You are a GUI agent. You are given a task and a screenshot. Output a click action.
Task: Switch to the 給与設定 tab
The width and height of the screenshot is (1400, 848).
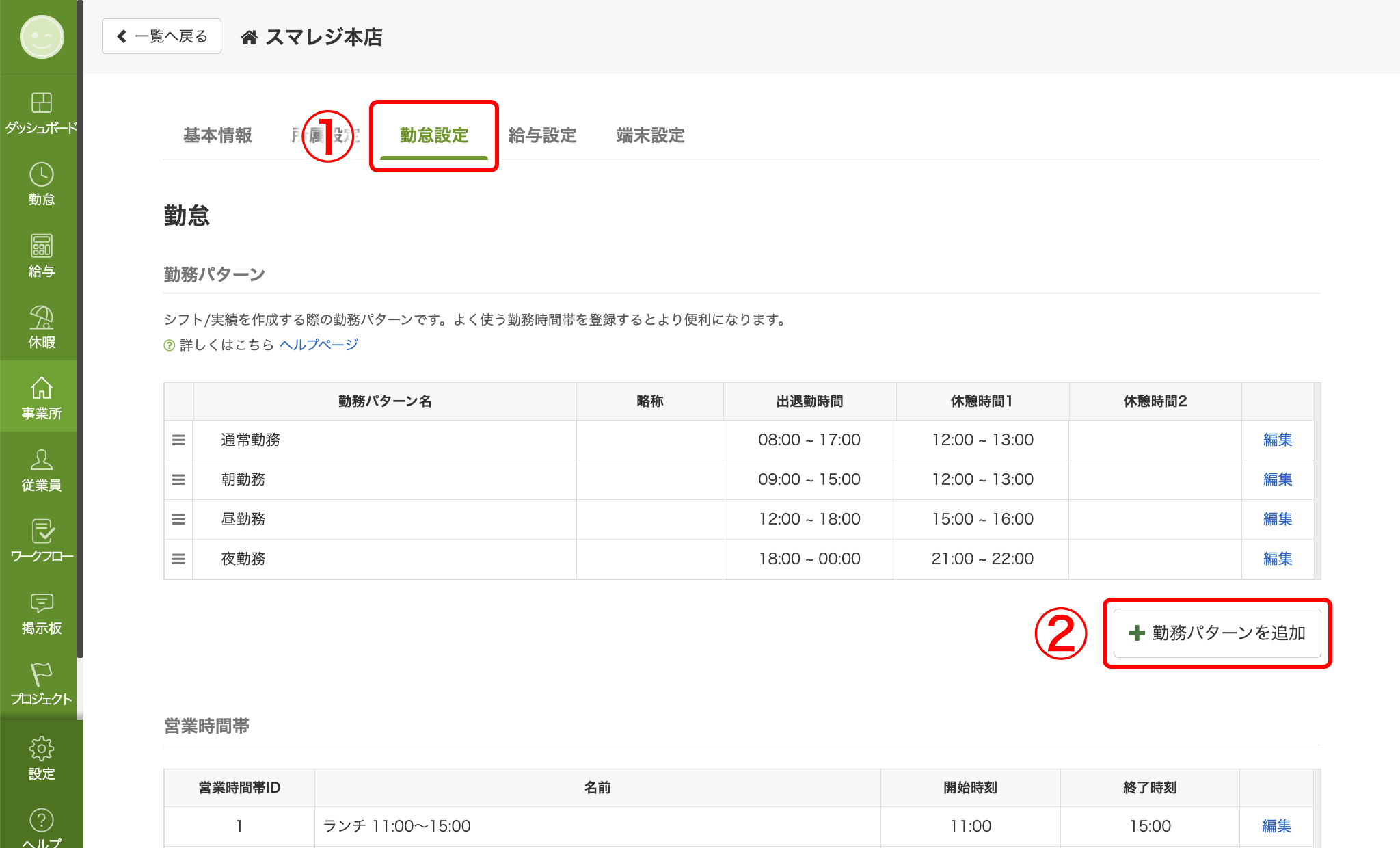coord(542,135)
